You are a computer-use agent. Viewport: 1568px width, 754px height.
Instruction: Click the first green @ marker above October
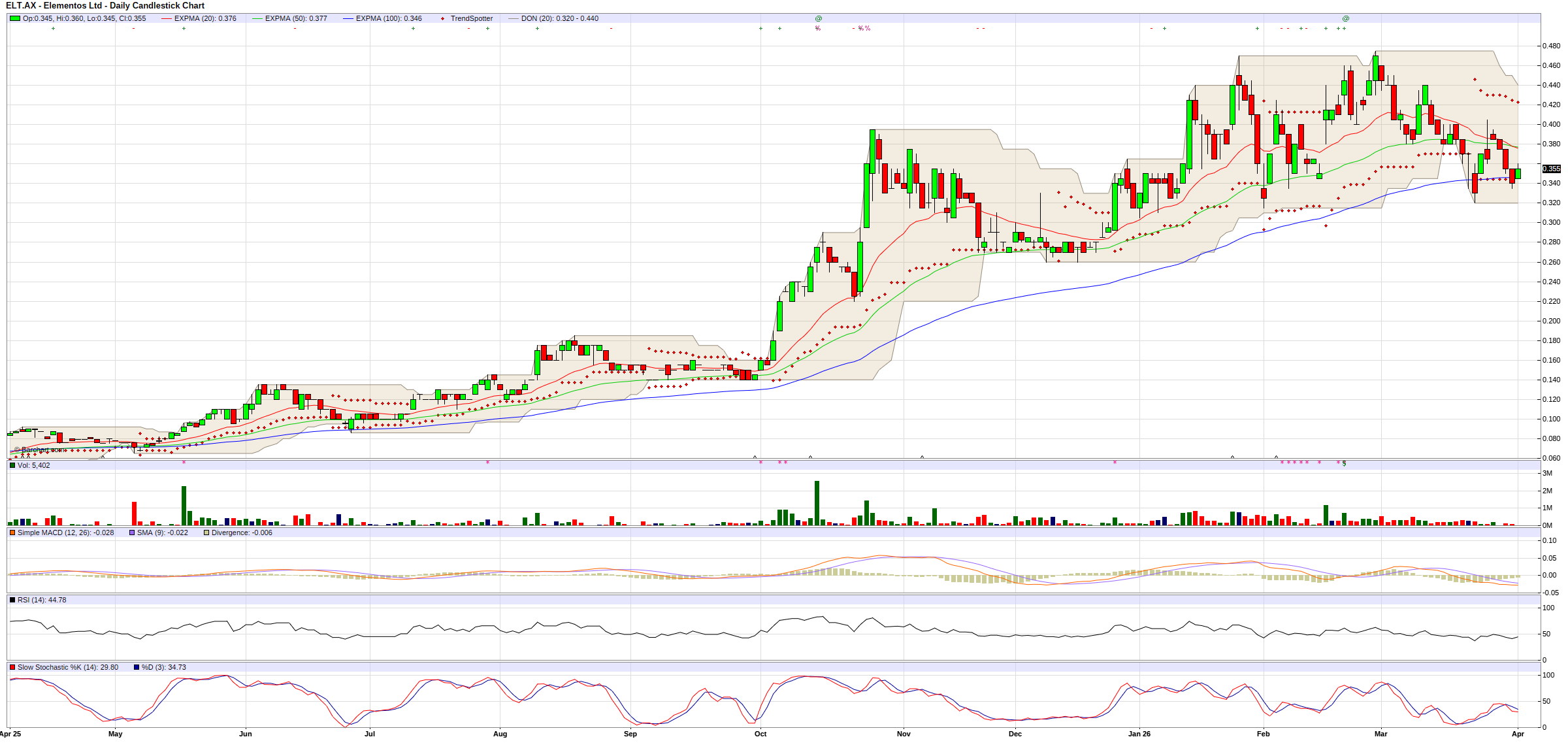[x=818, y=18]
